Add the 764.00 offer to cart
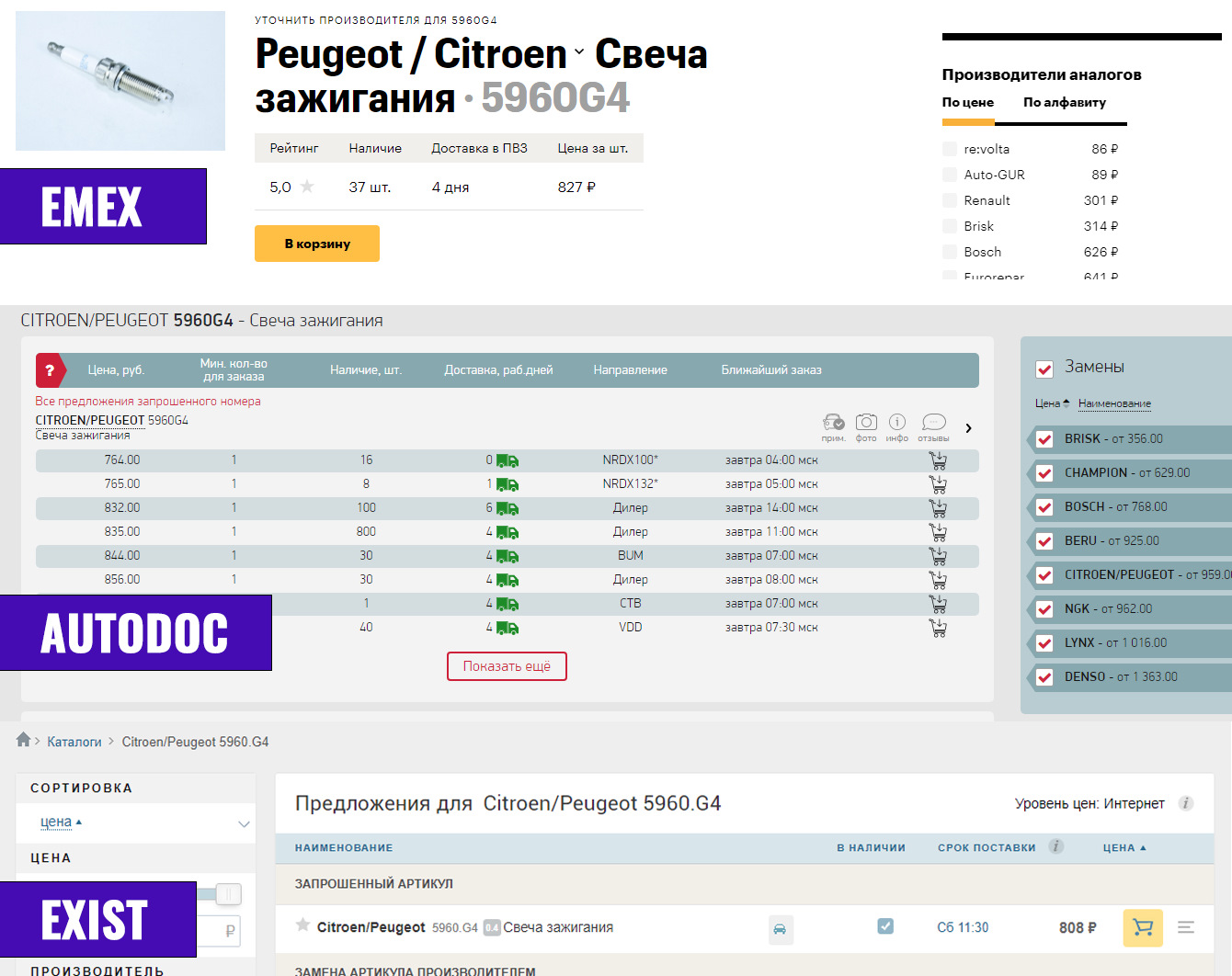 pyautogui.click(x=938, y=460)
